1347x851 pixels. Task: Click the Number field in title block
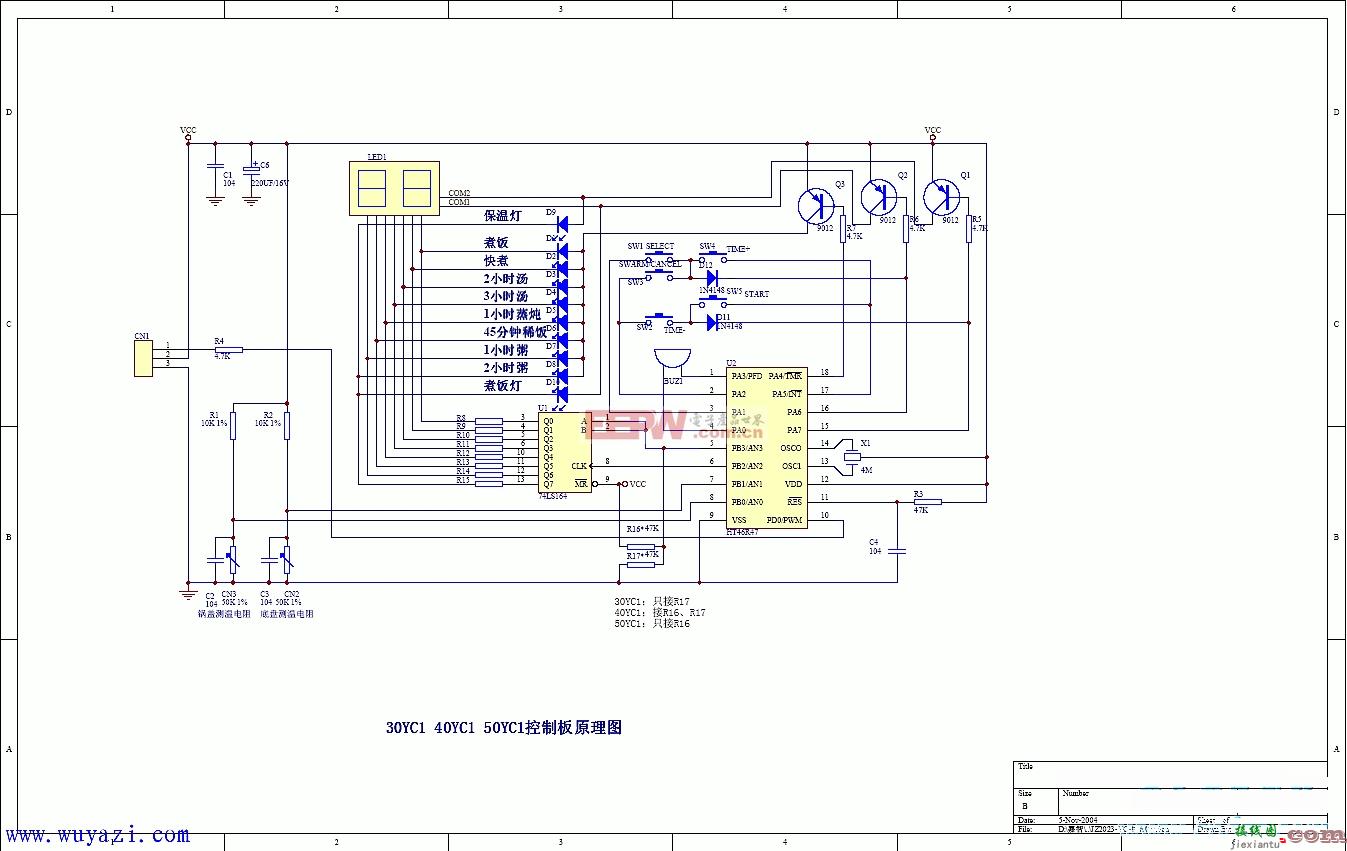1076,793
